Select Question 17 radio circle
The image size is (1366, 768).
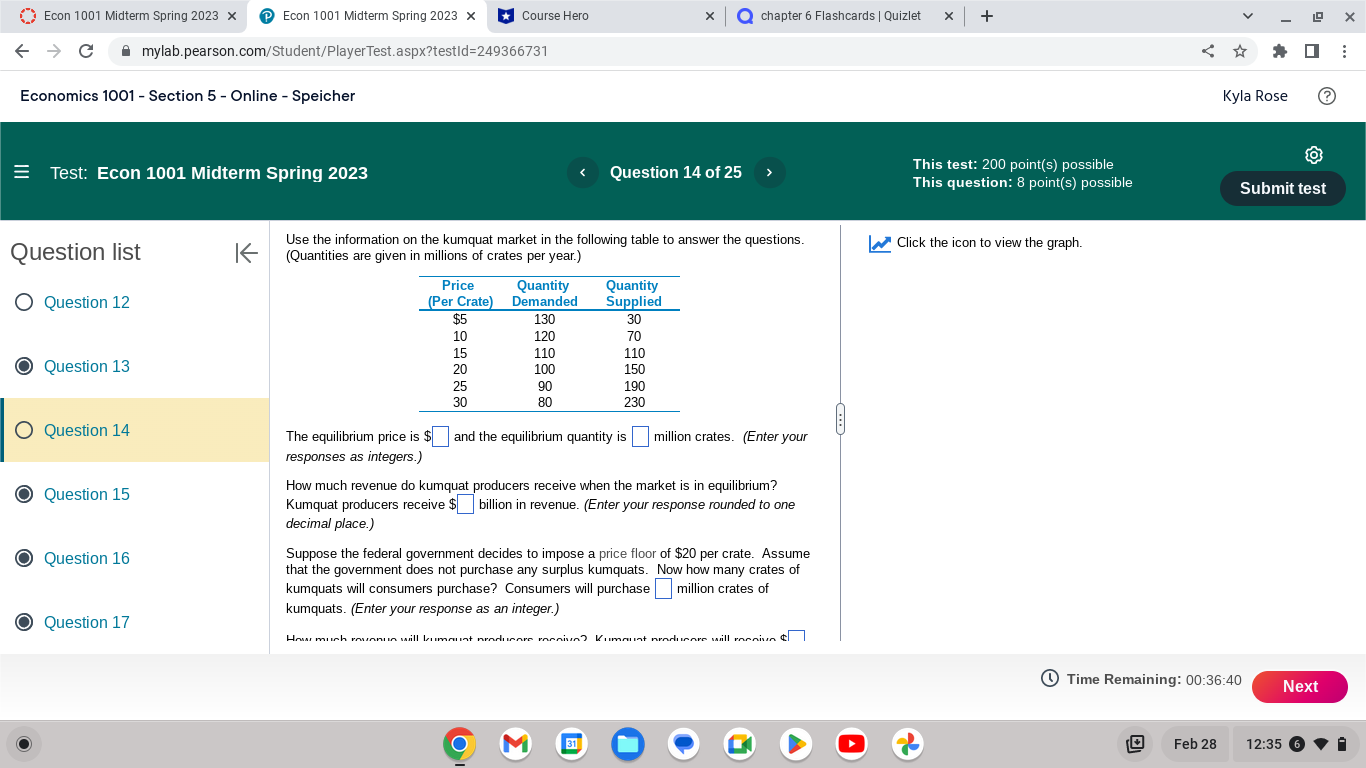23,622
